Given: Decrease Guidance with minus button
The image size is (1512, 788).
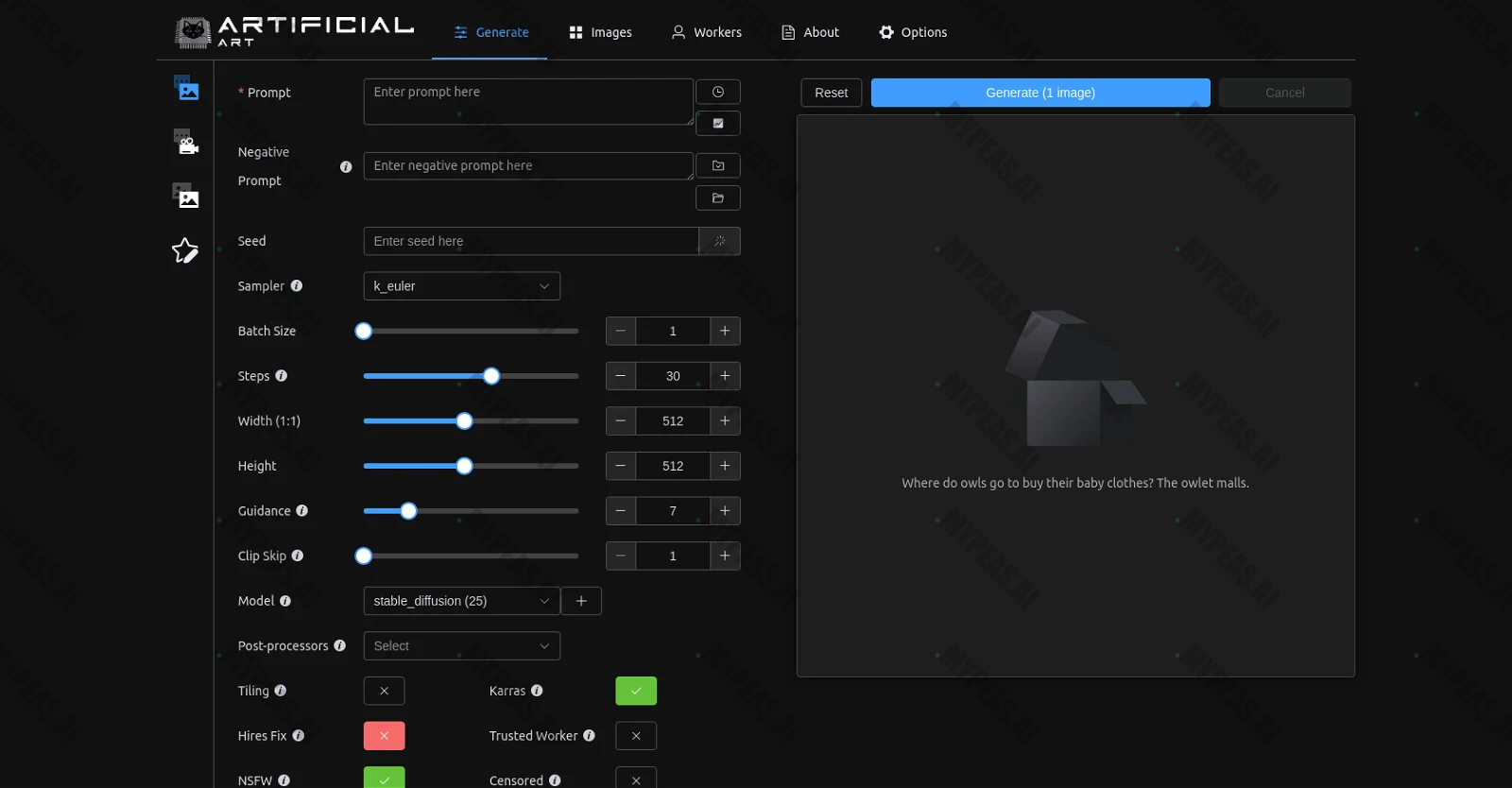Looking at the screenshot, I should (x=621, y=511).
